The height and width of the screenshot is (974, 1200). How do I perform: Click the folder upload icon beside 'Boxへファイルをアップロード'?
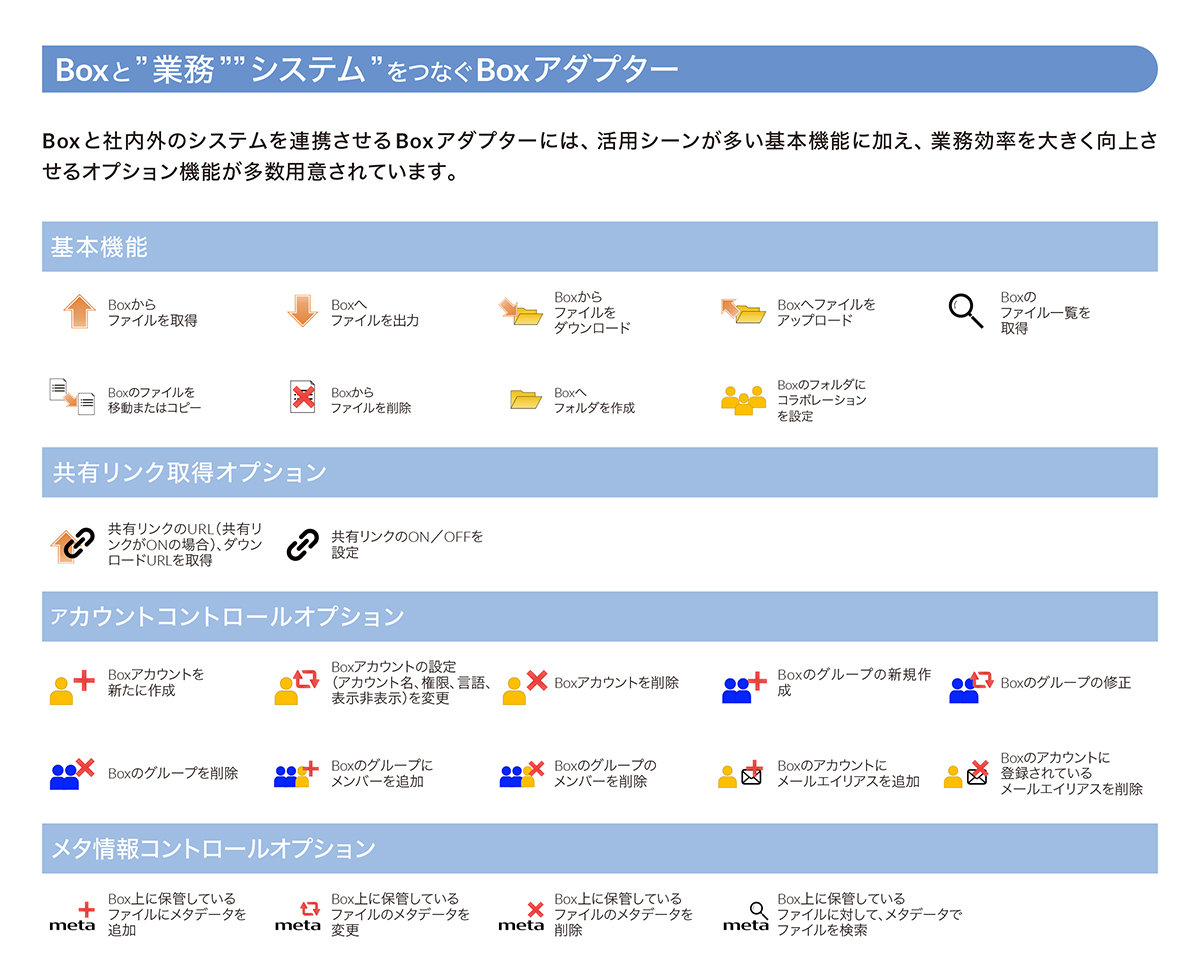(x=743, y=311)
